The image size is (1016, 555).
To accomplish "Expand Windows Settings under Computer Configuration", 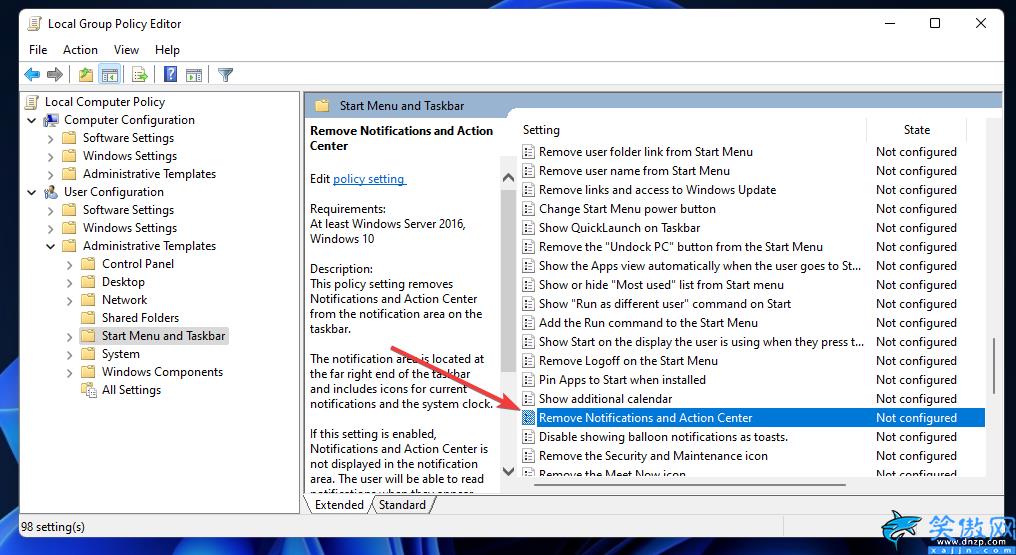I will (x=51, y=156).
